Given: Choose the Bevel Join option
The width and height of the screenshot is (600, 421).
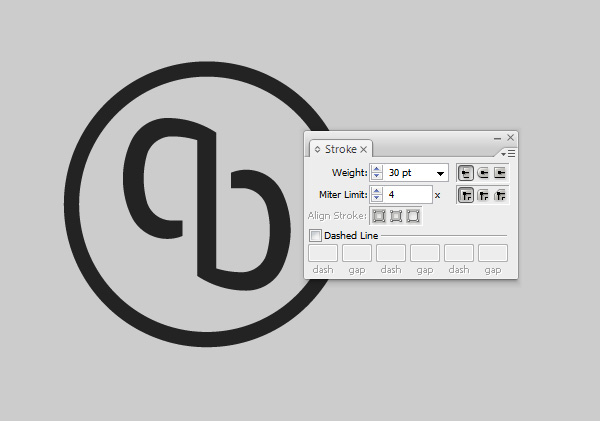Looking at the screenshot, I should 500,196.
